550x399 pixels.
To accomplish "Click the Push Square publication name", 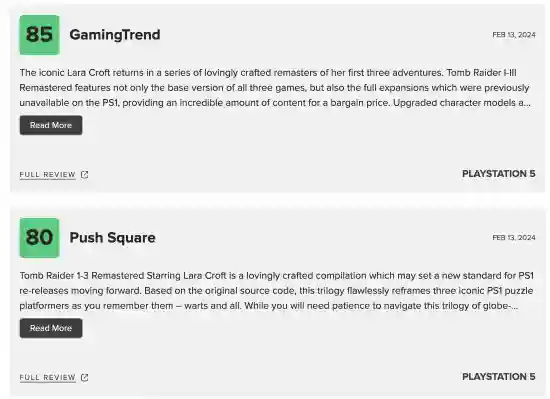I will [112, 238].
